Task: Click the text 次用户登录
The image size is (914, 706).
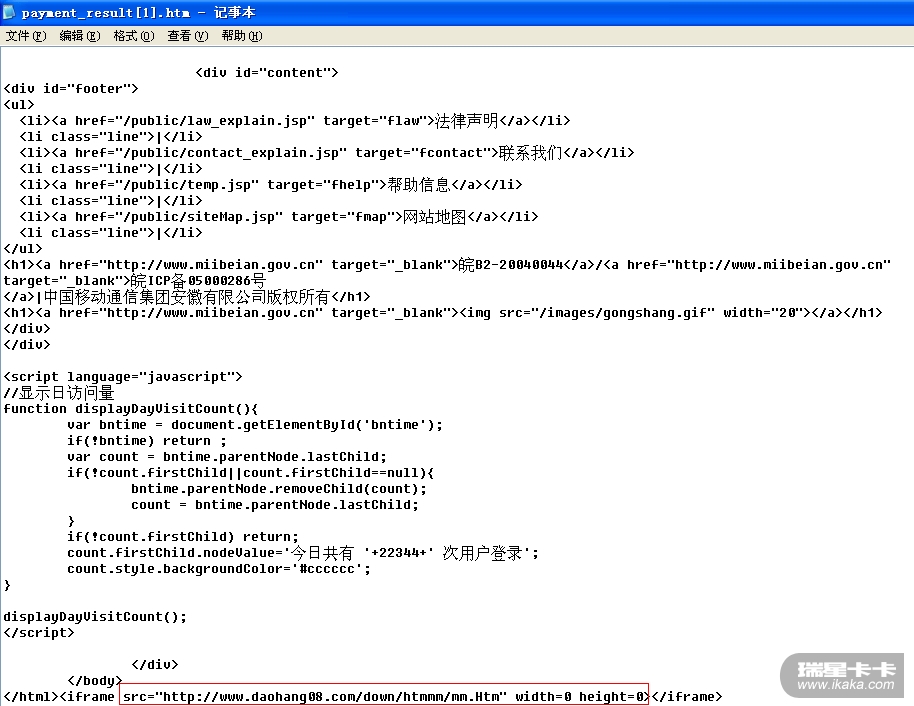Action: (483, 553)
